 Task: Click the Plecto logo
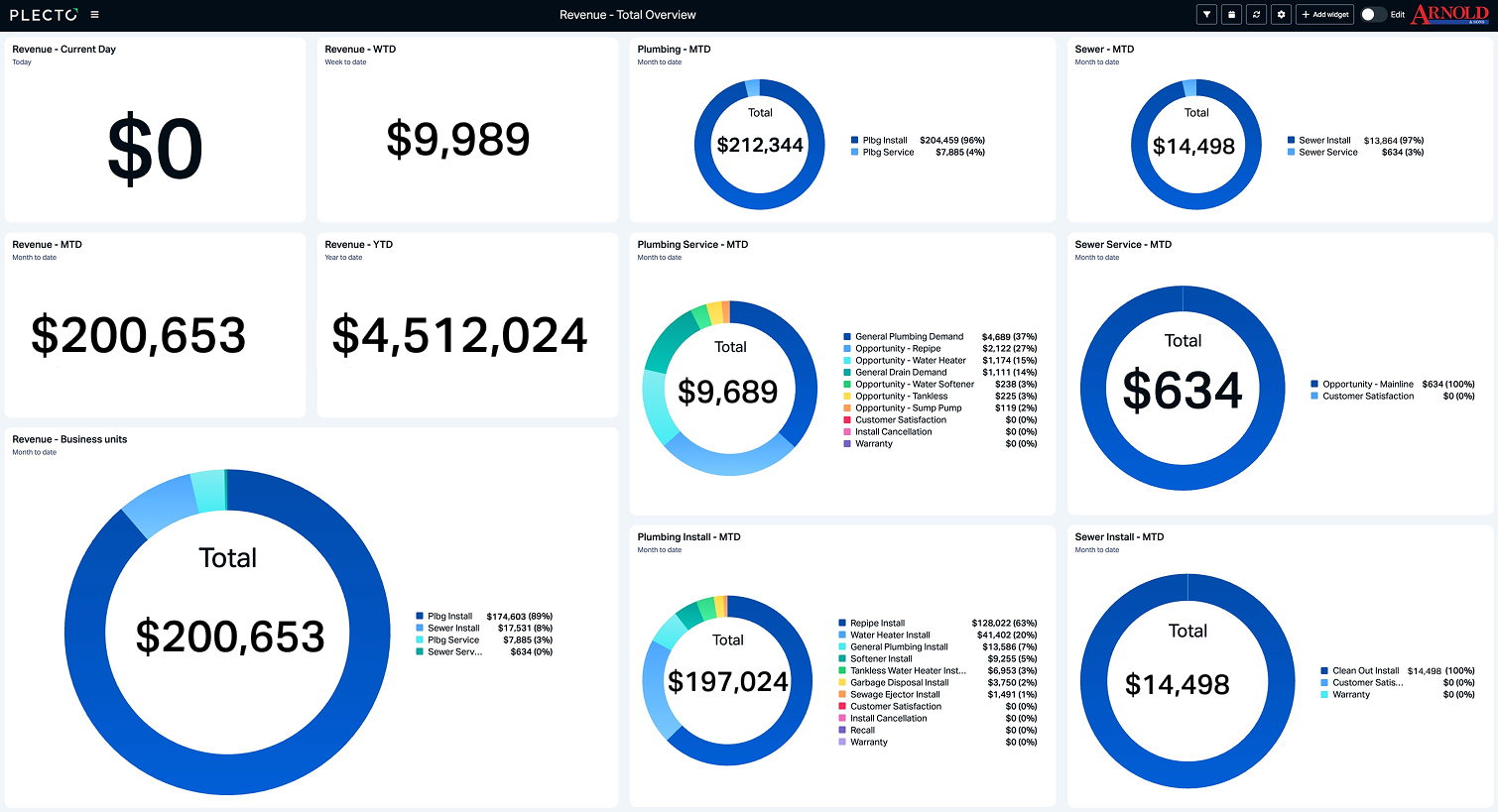click(x=44, y=15)
